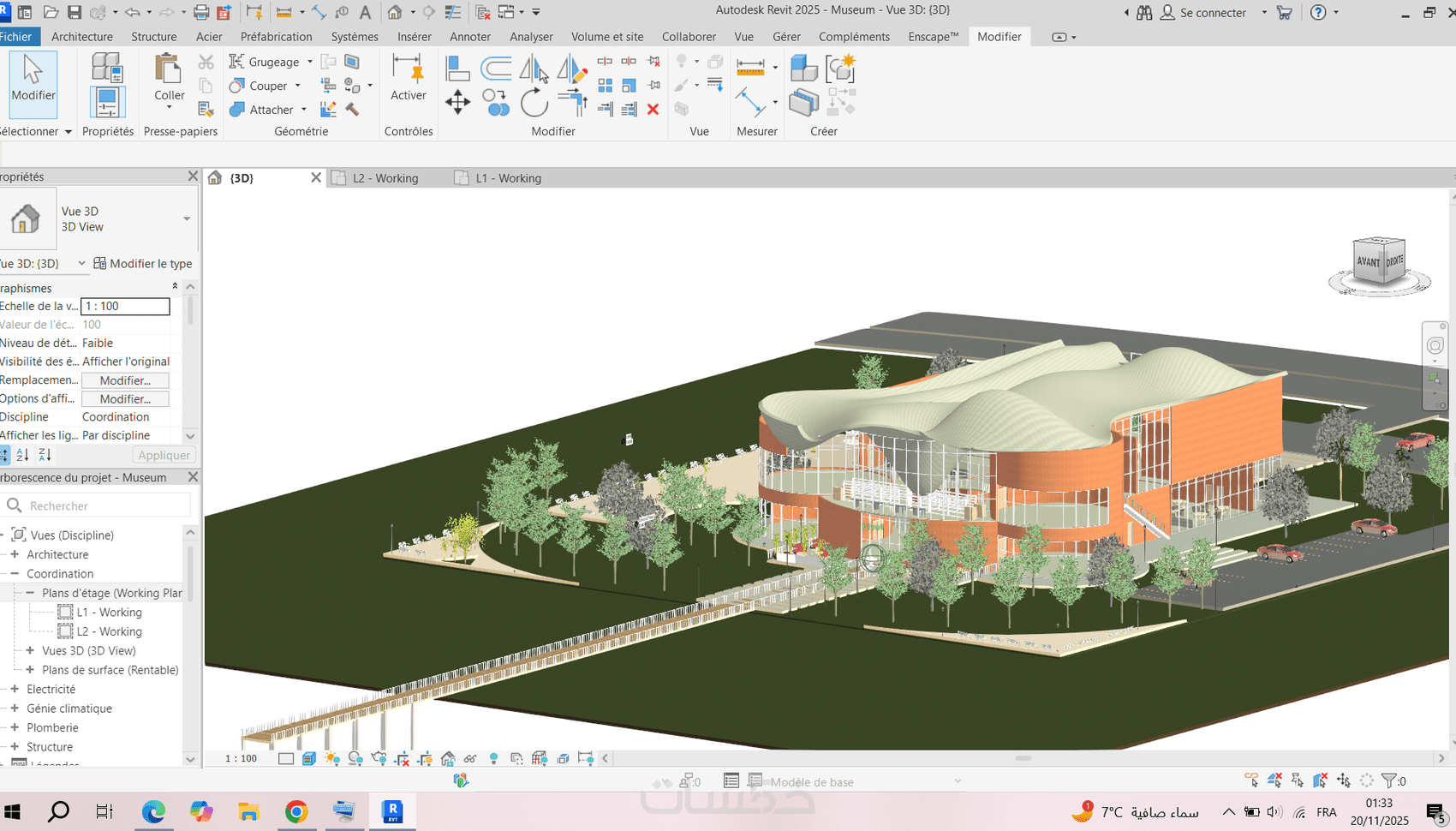
Task: Select the Modifier arrow tool
Action: (x=33, y=84)
